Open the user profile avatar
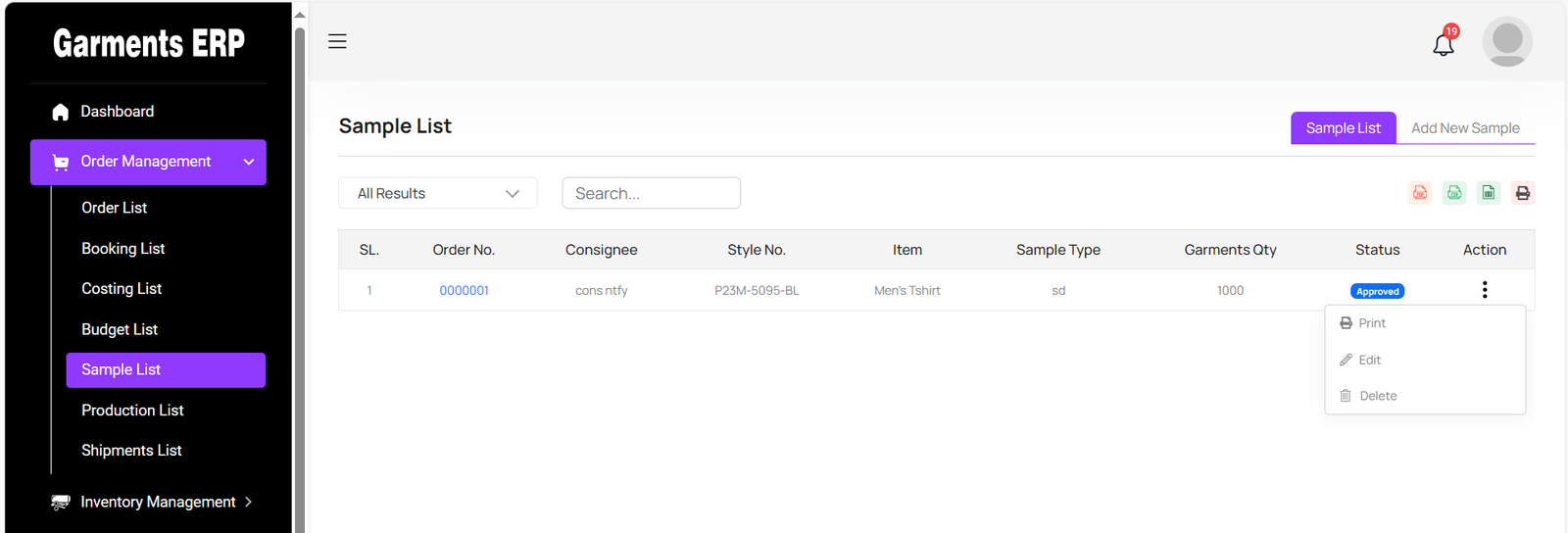Screen dimensions: 1568x533 pyautogui.click(x=1506, y=42)
